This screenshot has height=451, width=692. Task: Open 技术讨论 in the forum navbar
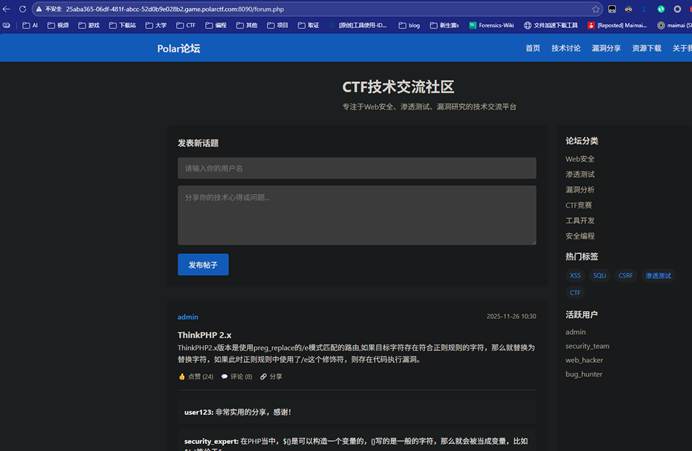tap(566, 48)
